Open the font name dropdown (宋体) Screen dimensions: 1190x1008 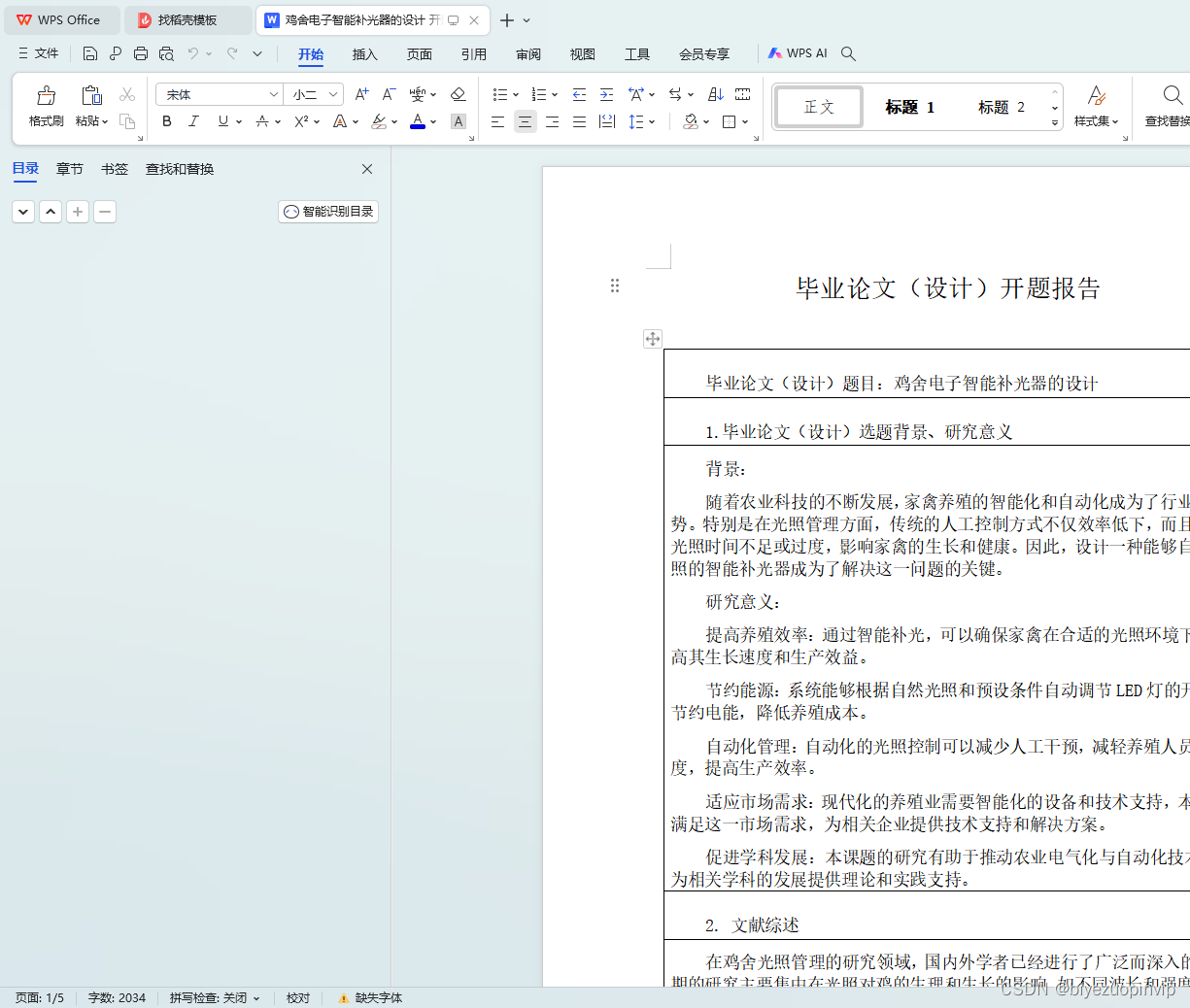(273, 94)
